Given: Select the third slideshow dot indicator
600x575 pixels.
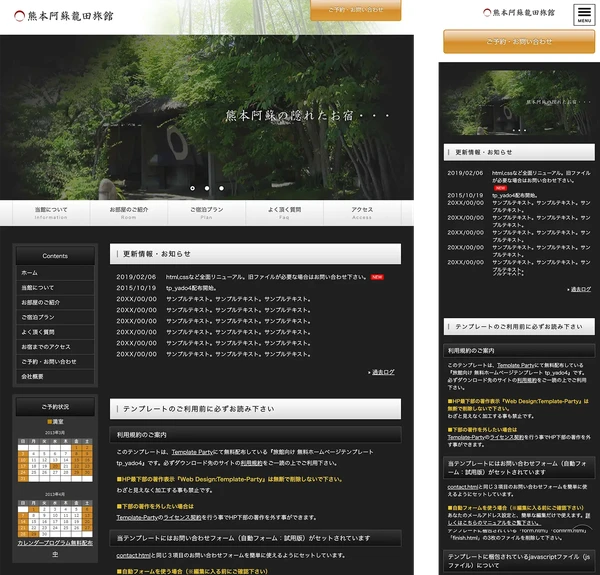Looking at the screenshot, I should (221, 187).
